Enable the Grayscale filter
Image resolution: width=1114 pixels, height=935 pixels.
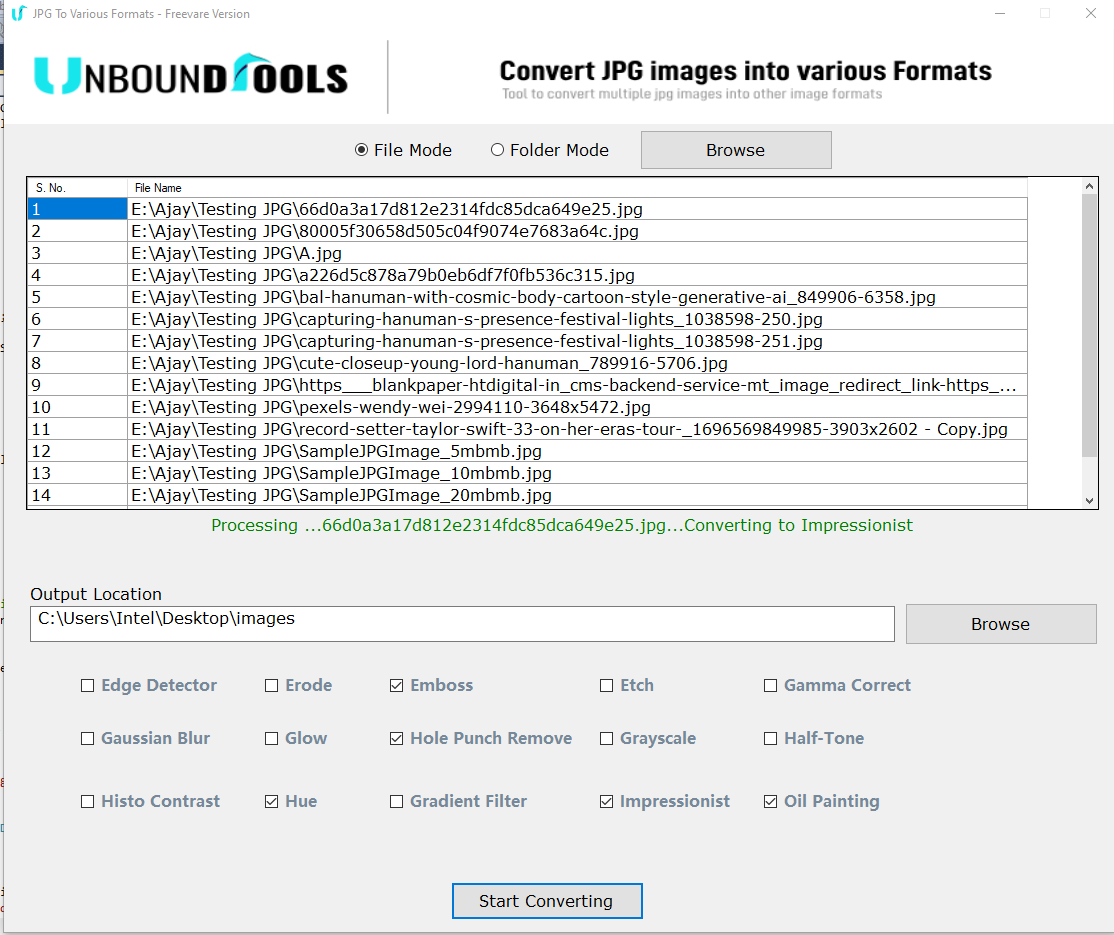[606, 738]
